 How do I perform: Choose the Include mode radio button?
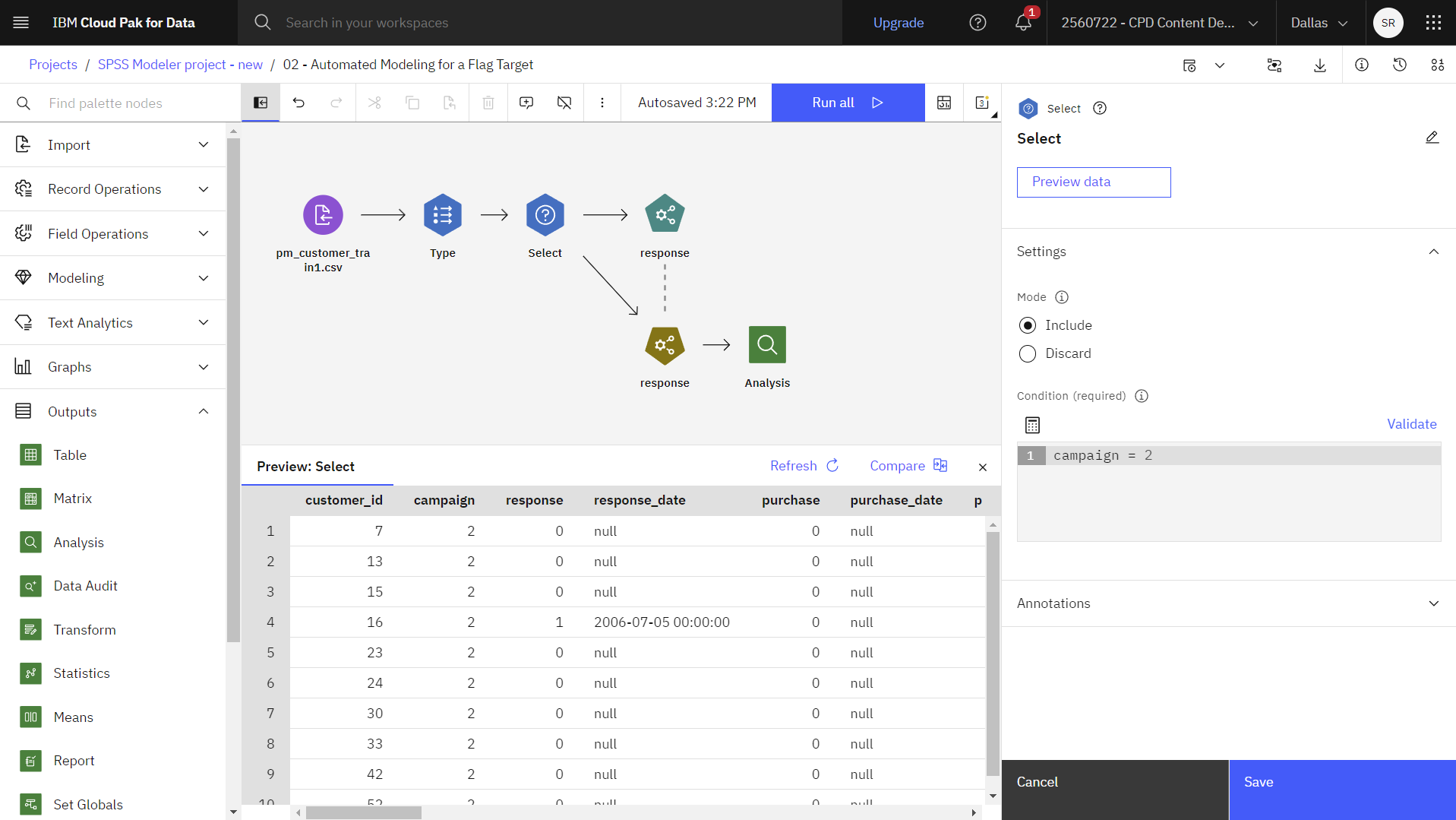click(x=1028, y=325)
